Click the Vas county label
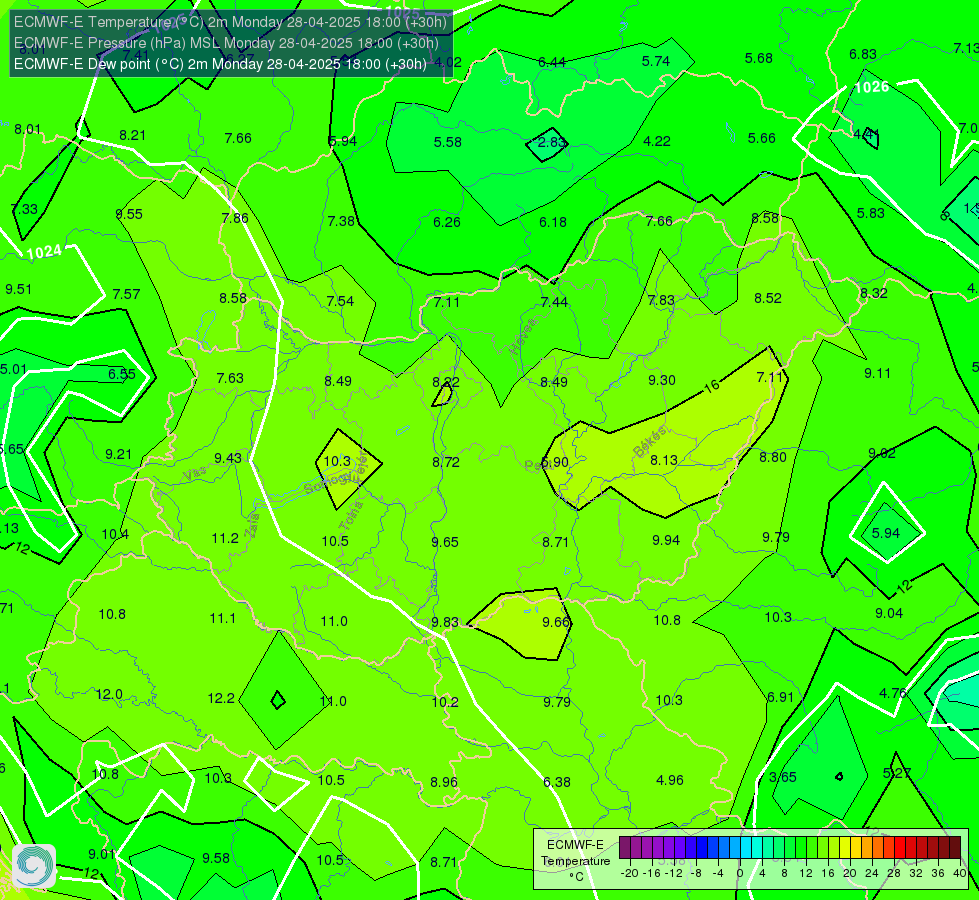The image size is (979, 900). (x=195, y=474)
